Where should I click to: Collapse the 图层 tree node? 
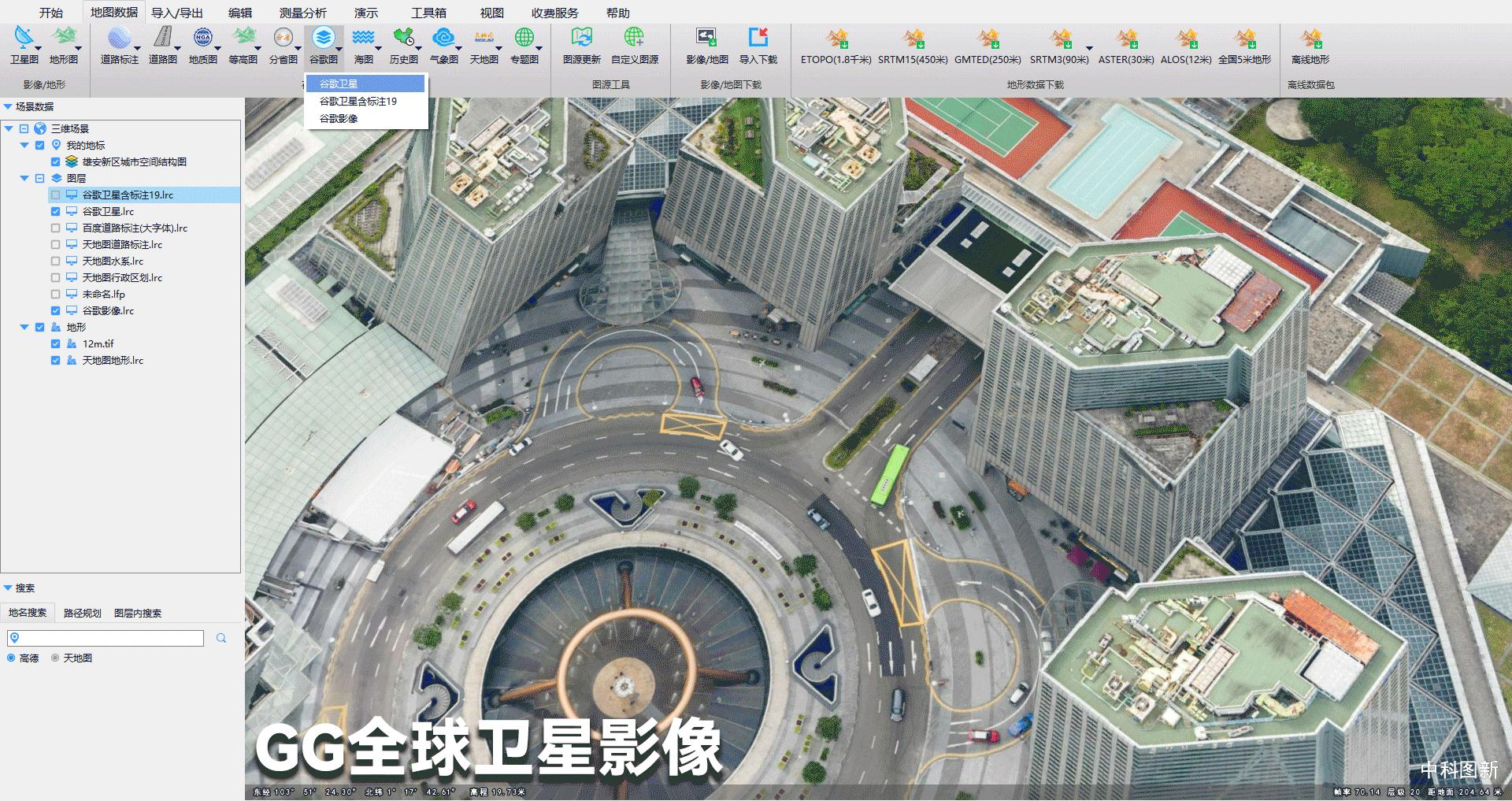24,178
